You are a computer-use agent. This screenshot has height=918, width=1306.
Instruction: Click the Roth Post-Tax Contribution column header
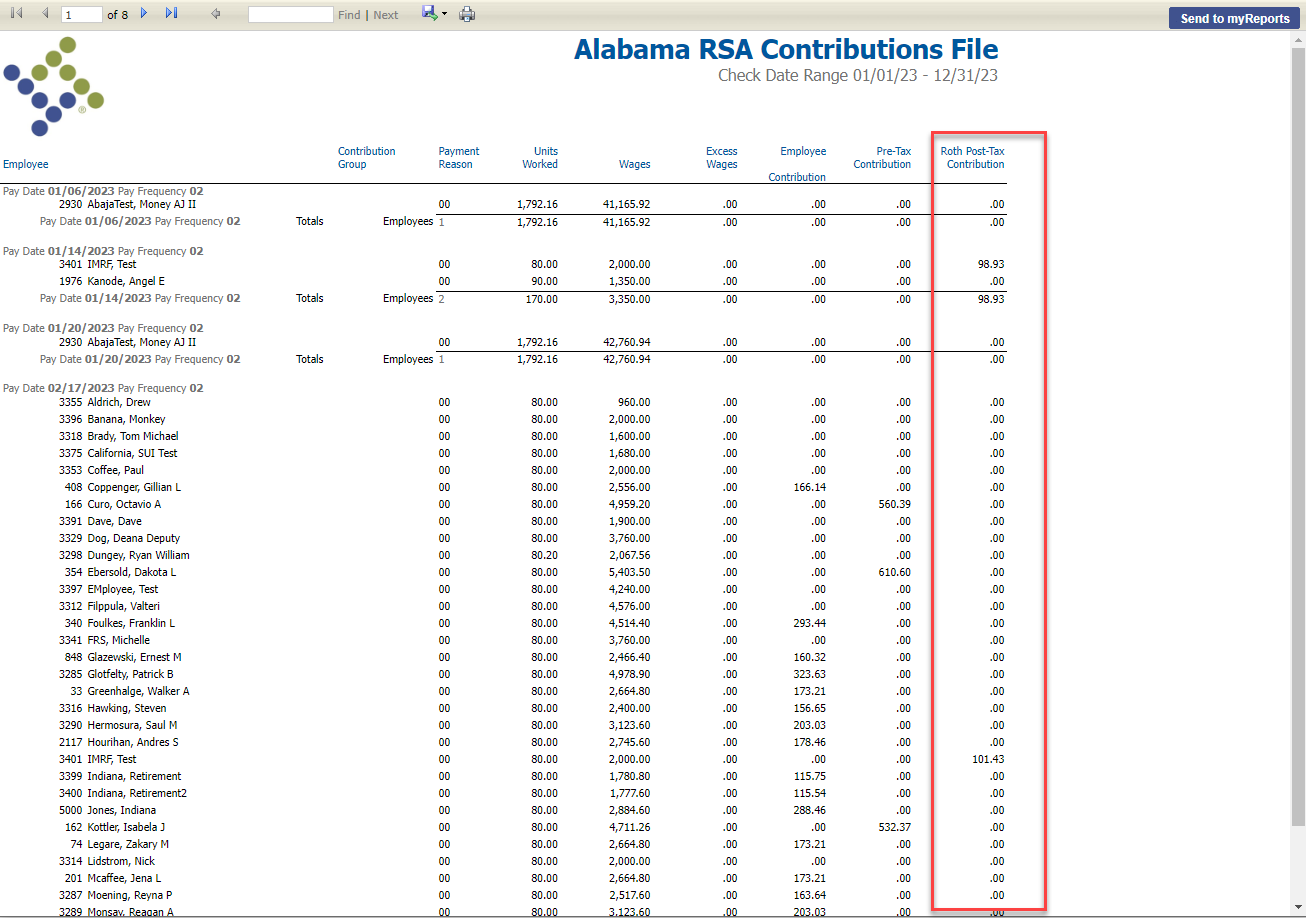tap(973, 158)
